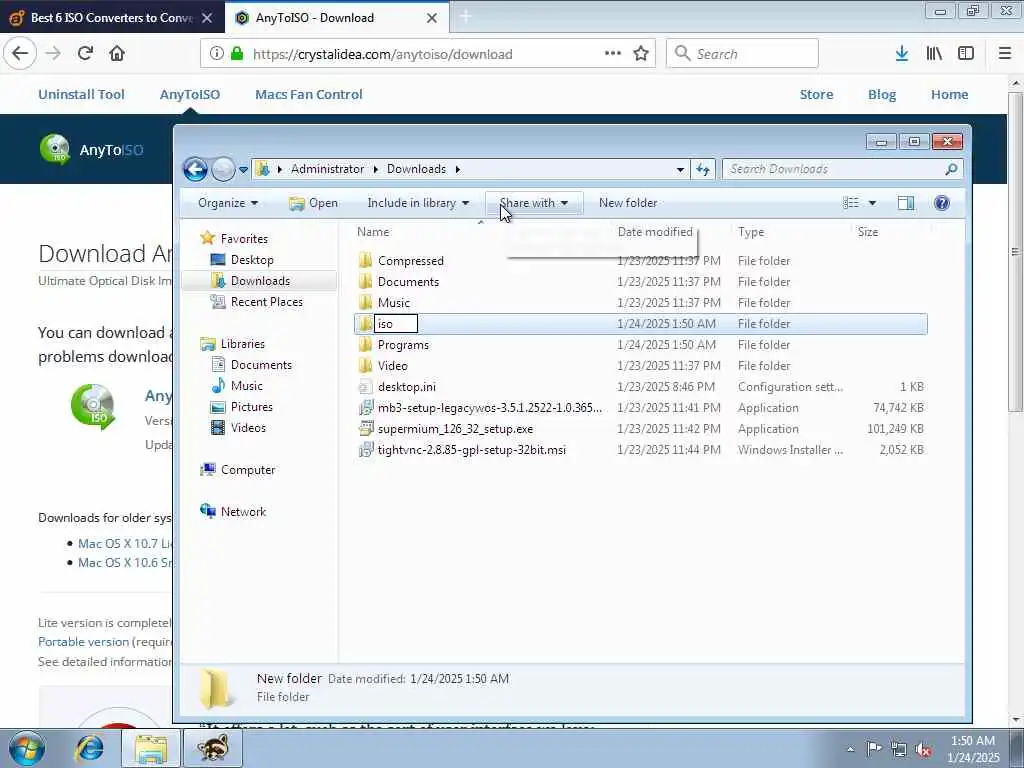The width and height of the screenshot is (1024, 768).
Task: Select the Compressed folder
Action: pyautogui.click(x=410, y=261)
